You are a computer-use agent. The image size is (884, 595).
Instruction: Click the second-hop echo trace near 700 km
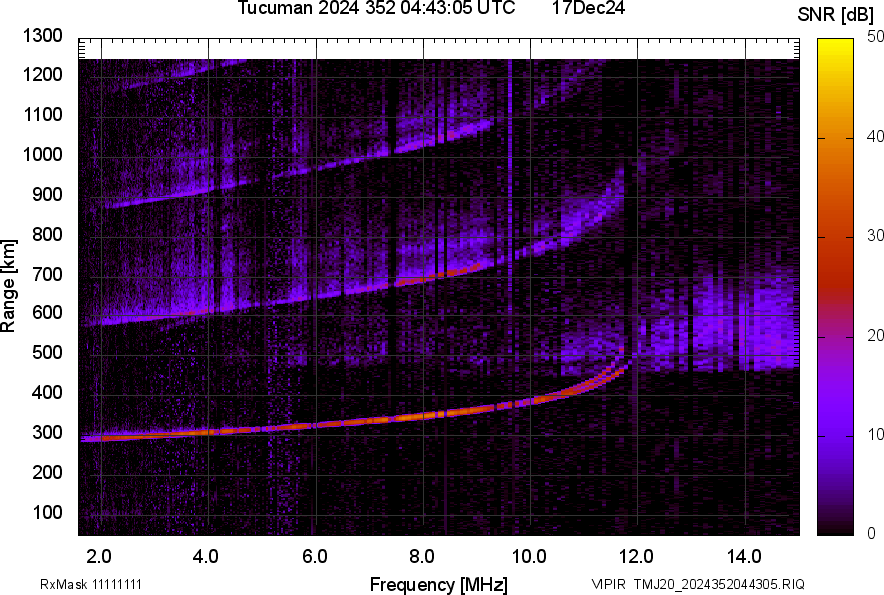[x=423, y=279]
